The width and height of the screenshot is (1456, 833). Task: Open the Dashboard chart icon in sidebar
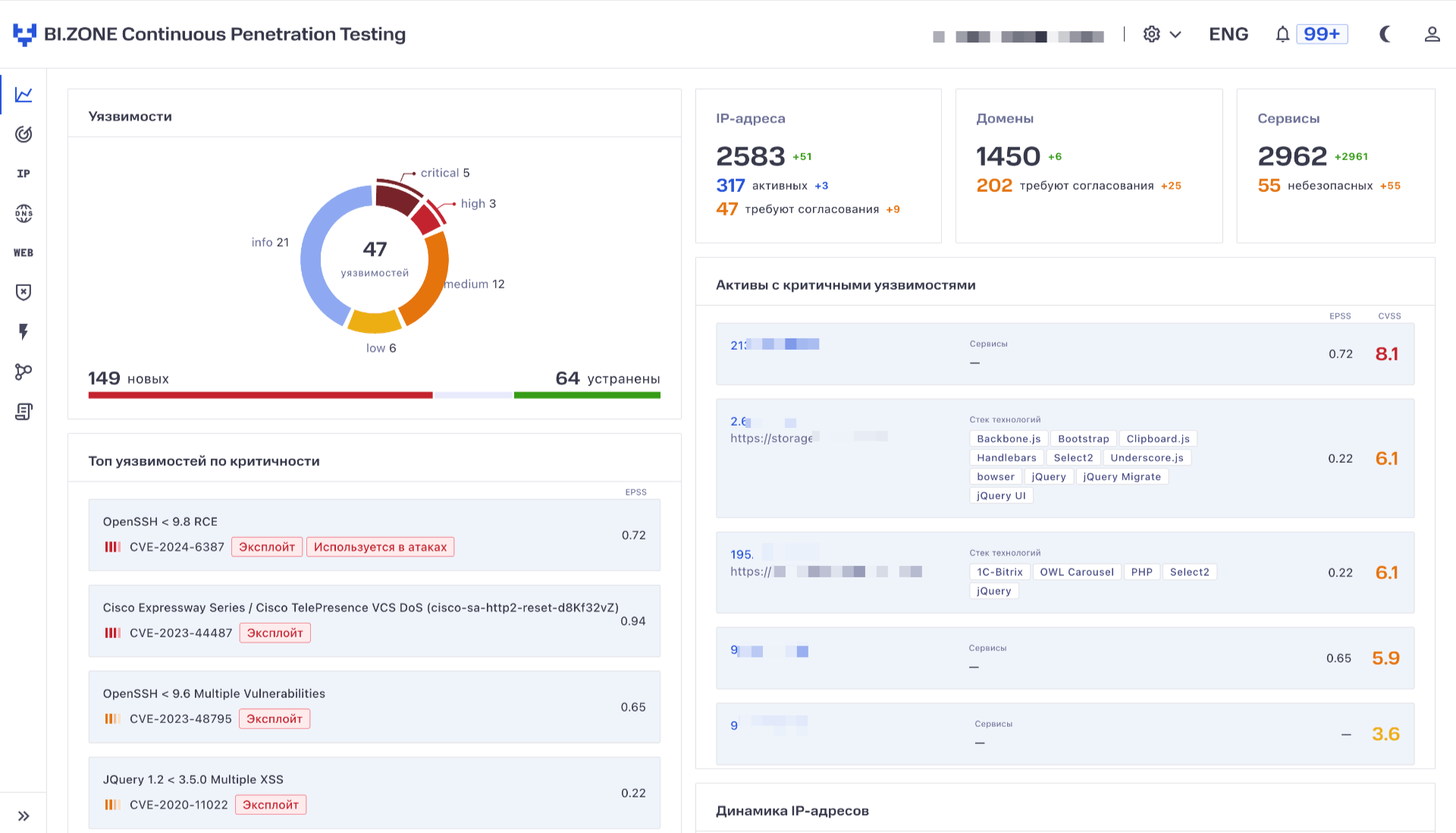24,94
